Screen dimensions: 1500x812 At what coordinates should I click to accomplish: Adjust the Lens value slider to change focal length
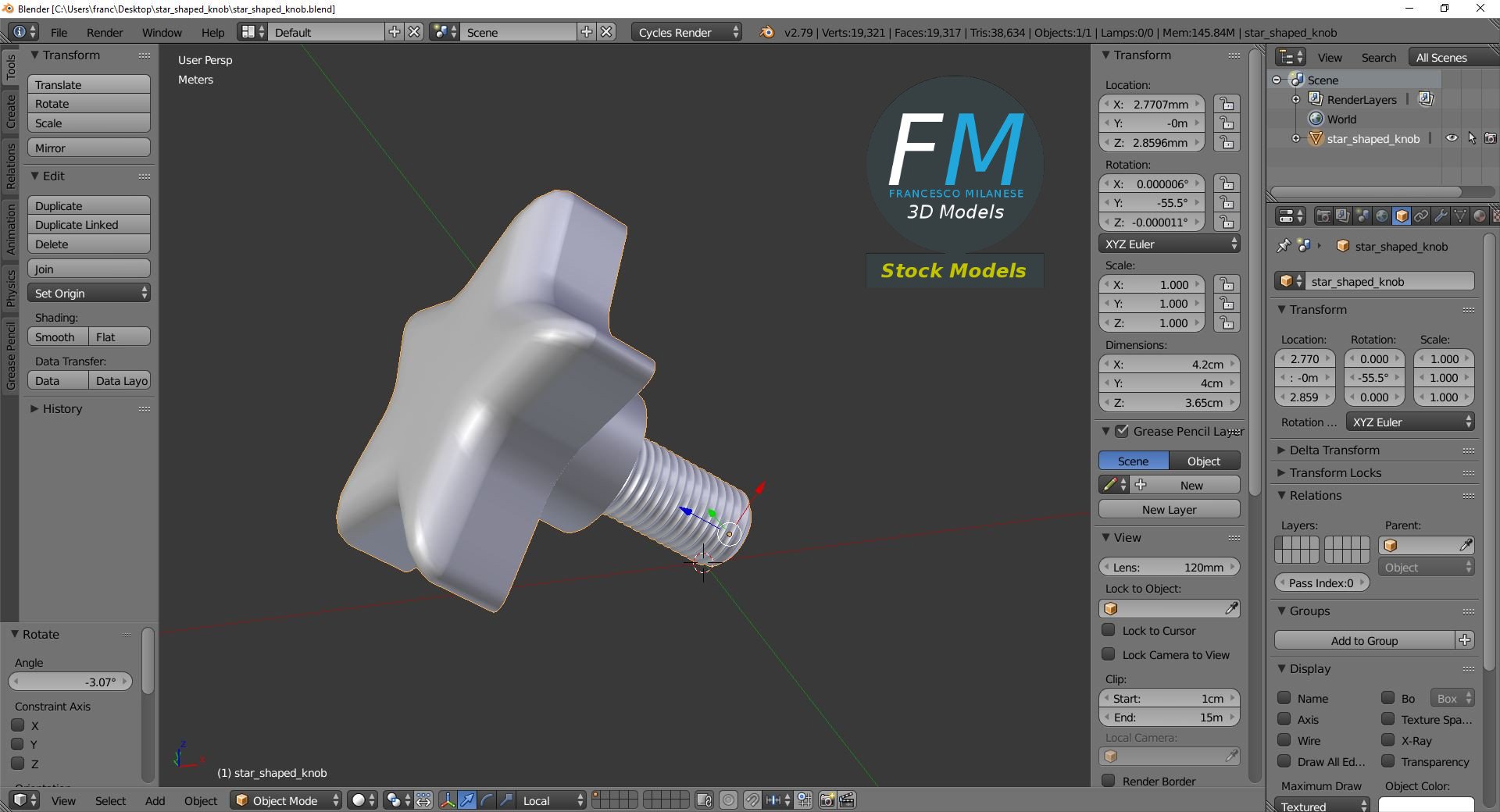click(1170, 567)
